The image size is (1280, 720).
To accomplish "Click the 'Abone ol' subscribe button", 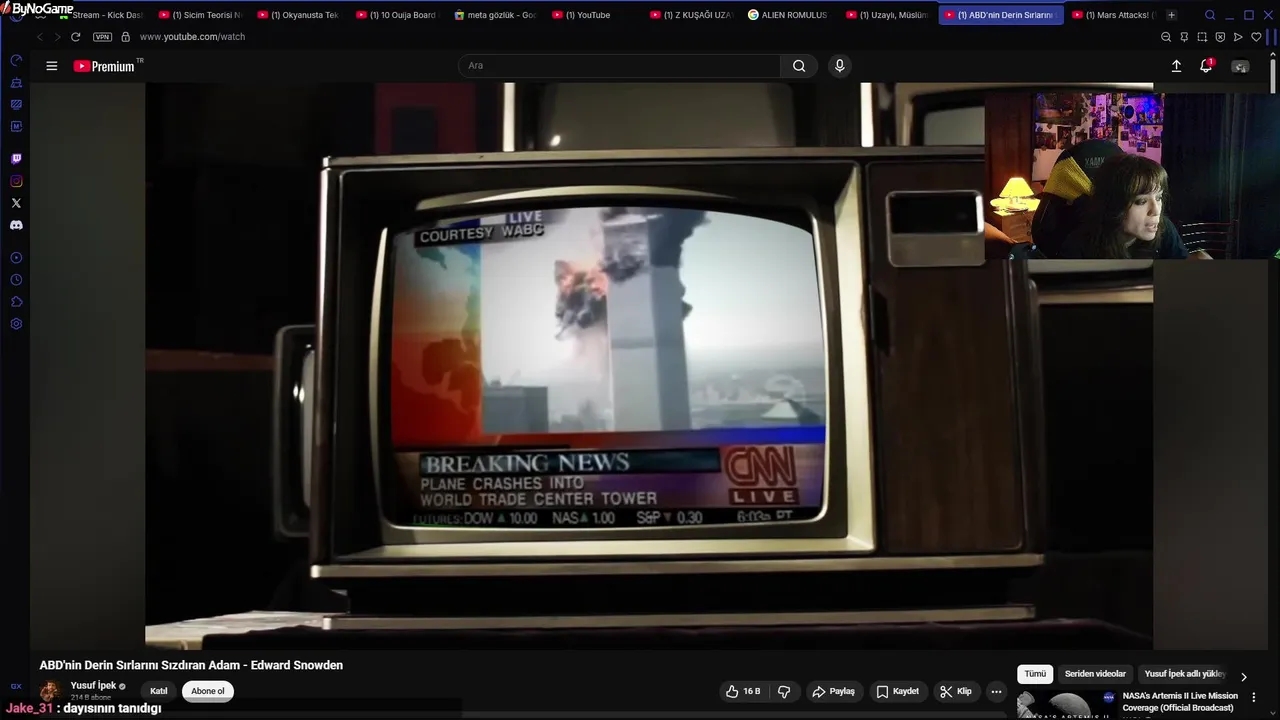I will coord(208,691).
